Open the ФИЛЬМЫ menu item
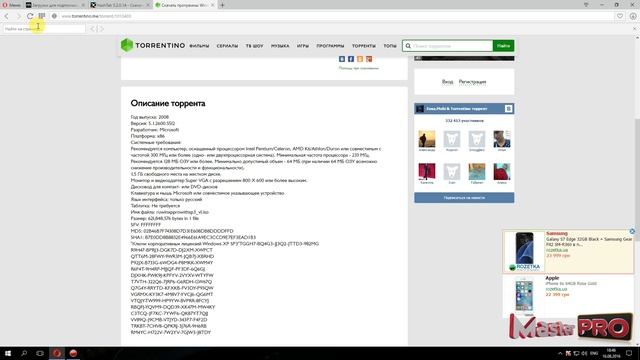This screenshot has width=640, height=360. click(x=199, y=46)
